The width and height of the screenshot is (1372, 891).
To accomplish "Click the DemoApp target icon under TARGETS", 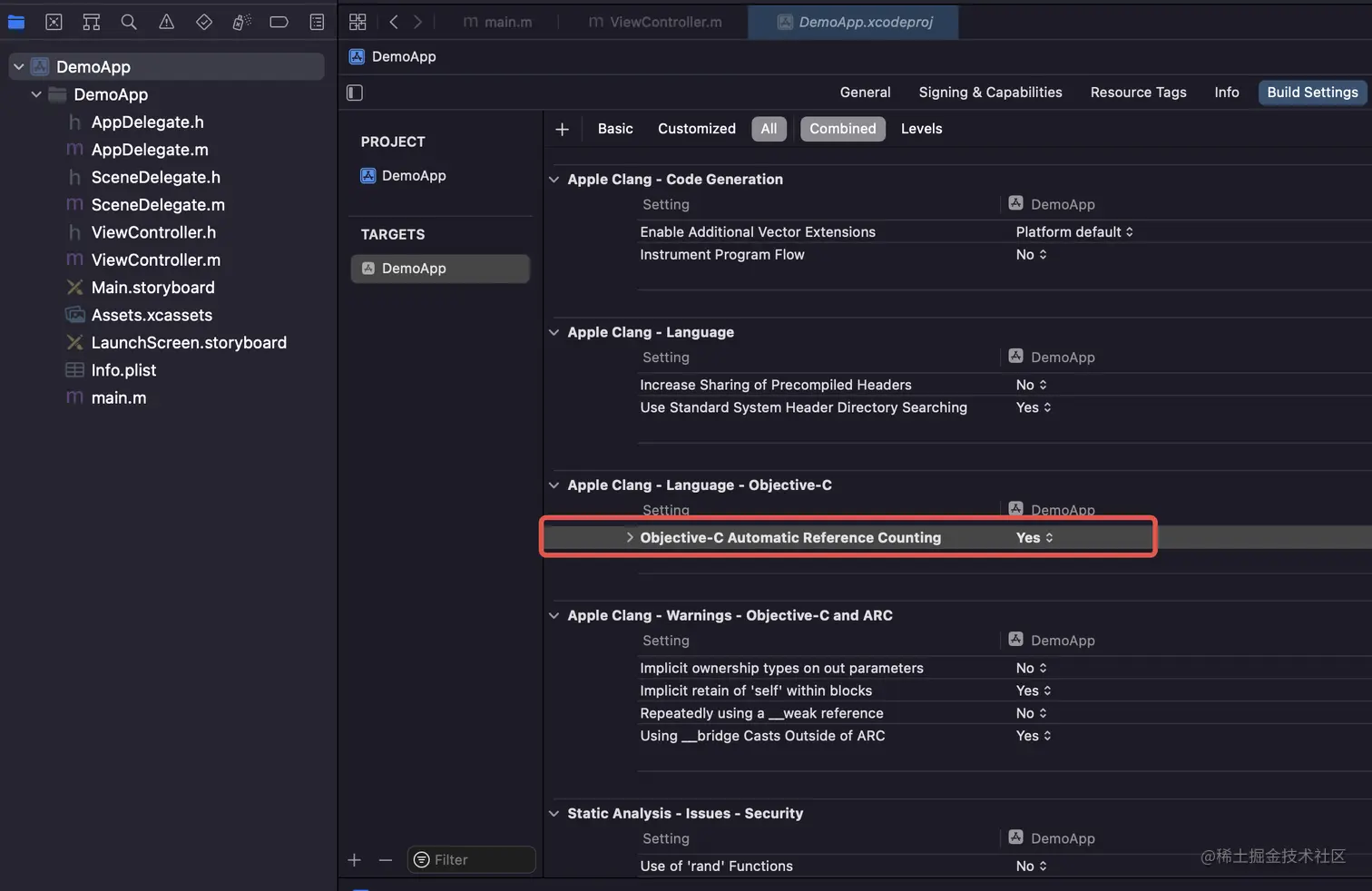I will pyautogui.click(x=368, y=269).
